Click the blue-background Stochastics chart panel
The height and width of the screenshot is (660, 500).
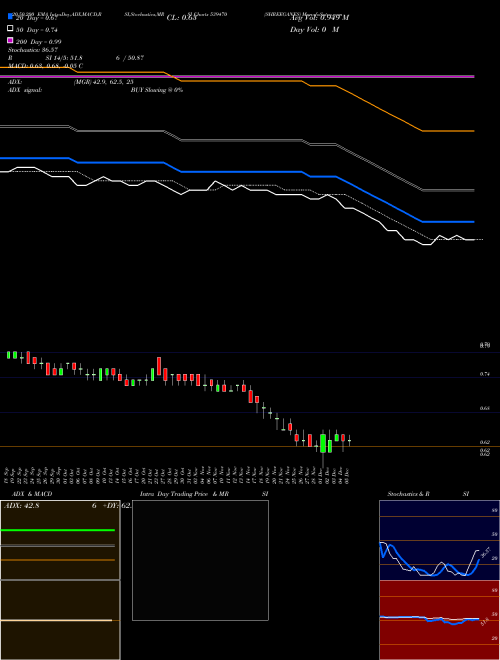click(x=437, y=540)
